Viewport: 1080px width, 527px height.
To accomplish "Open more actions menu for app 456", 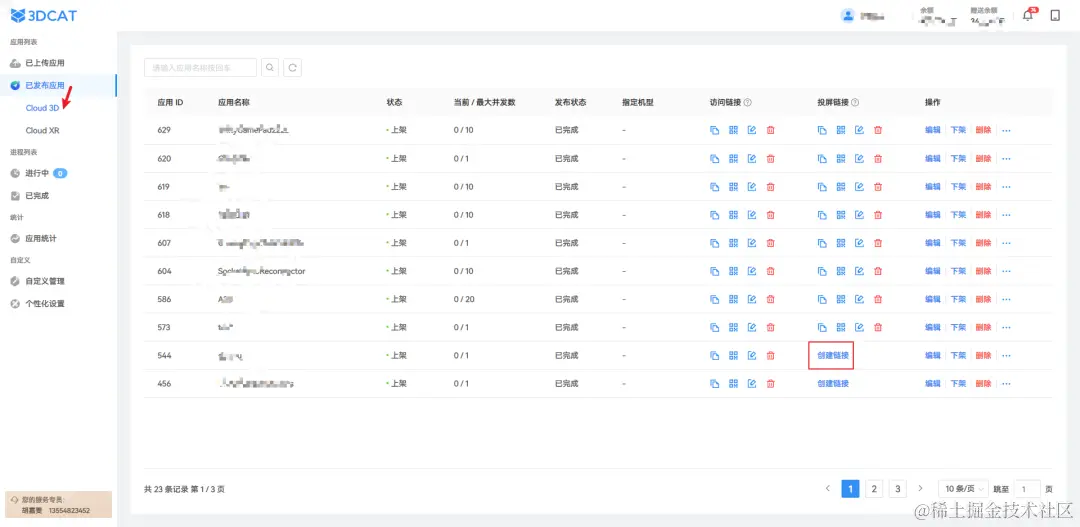I will click(1006, 384).
